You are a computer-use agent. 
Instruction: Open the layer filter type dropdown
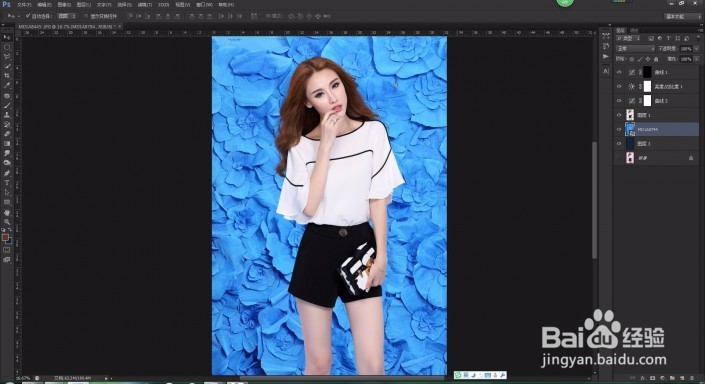629,39
